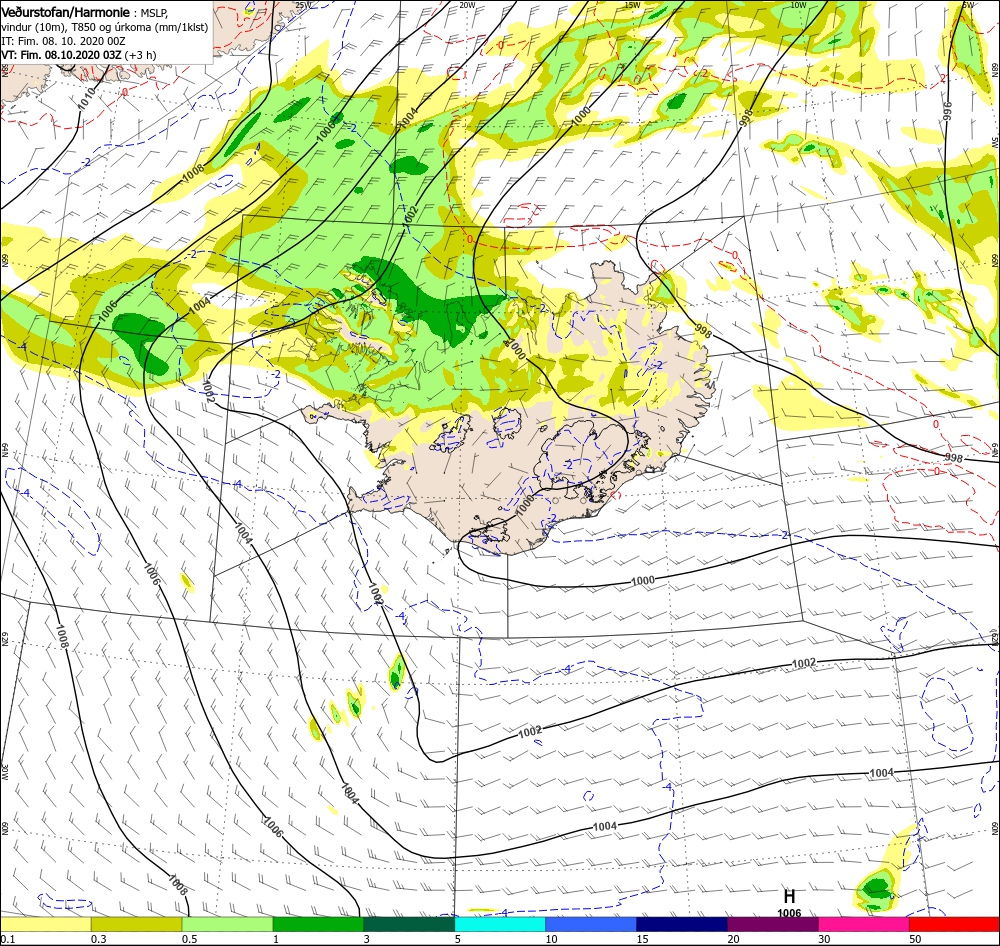Pick the cyan 5–10 legend swatch

tap(500, 924)
